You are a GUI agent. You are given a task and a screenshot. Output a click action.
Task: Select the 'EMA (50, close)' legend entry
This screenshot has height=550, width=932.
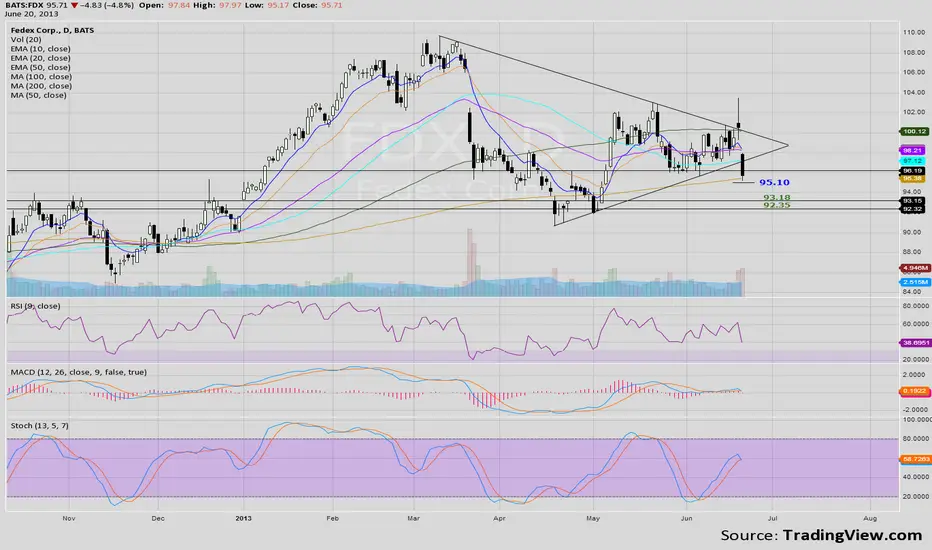pyautogui.click(x=40, y=67)
